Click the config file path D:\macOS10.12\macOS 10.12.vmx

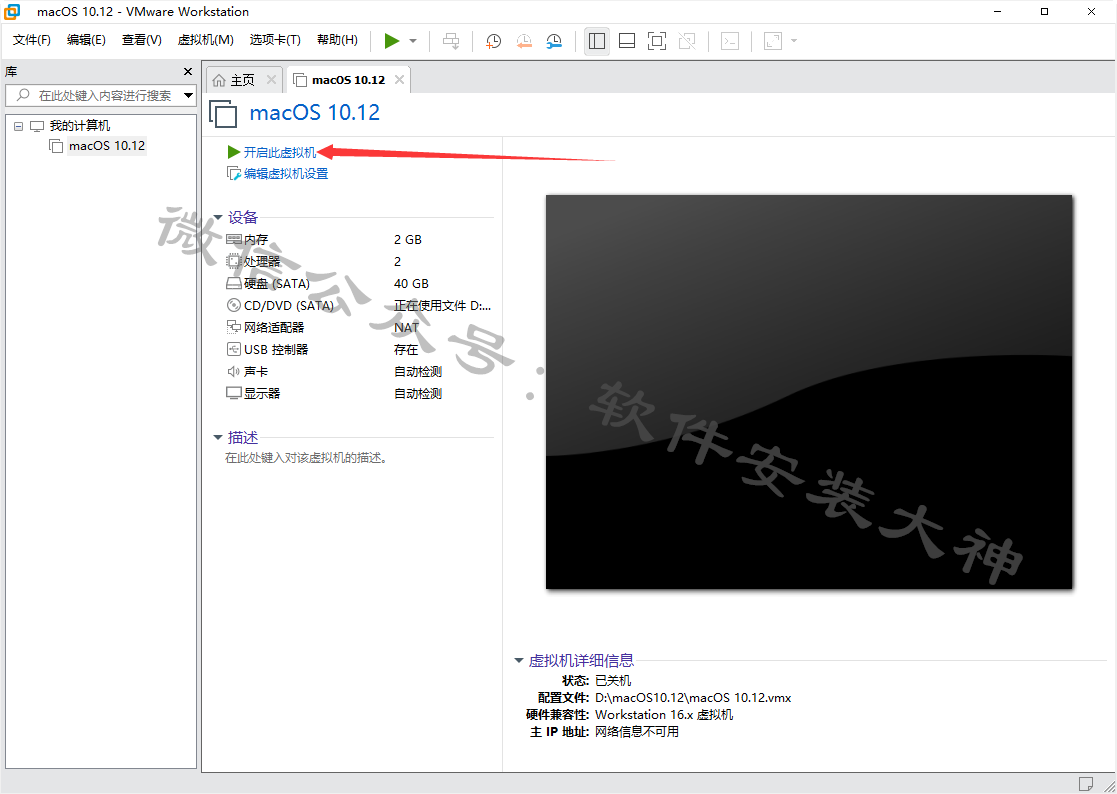click(693, 698)
